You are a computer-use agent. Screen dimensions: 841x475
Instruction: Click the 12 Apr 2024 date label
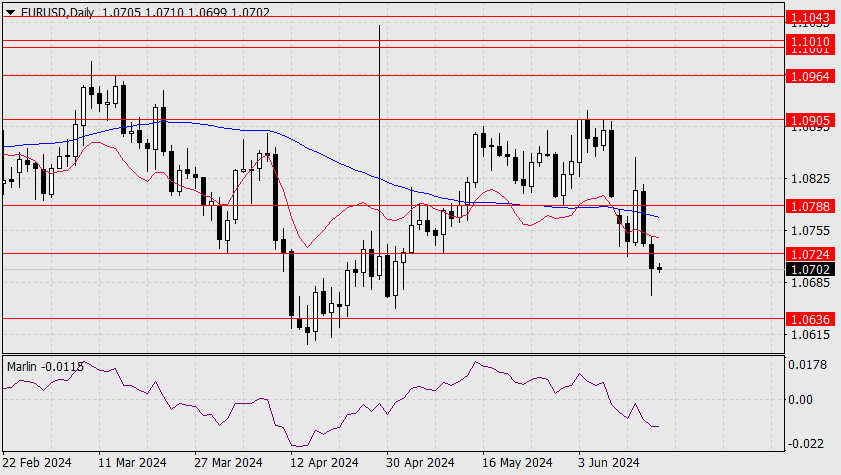(324, 463)
